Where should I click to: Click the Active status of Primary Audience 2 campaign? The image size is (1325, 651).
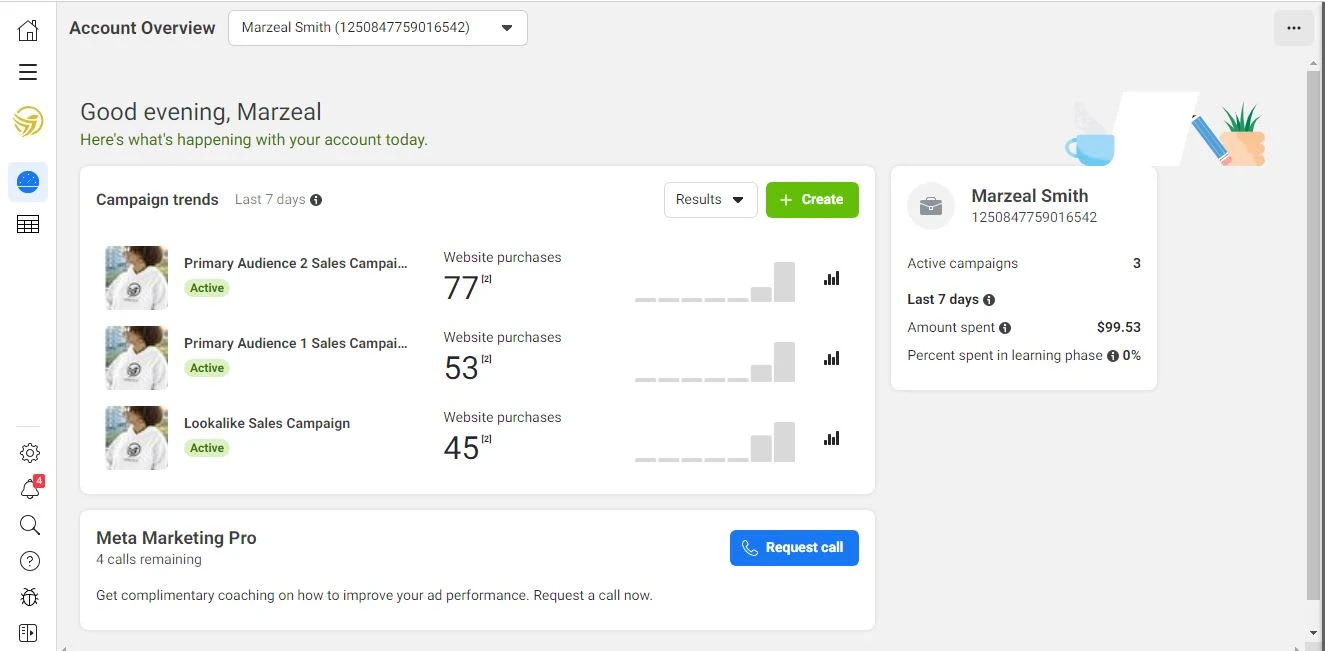[207, 288]
